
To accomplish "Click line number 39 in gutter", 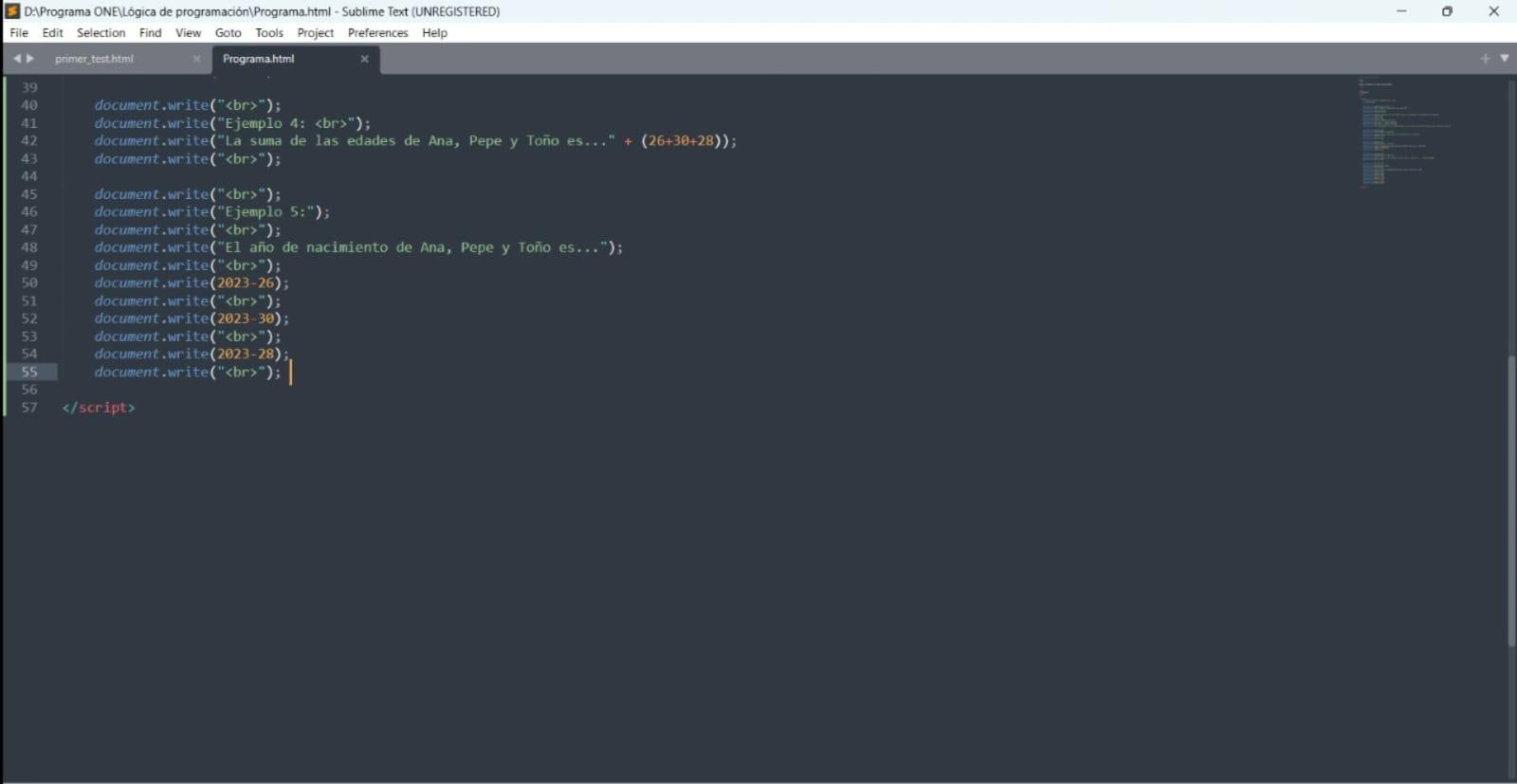I will [x=29, y=87].
